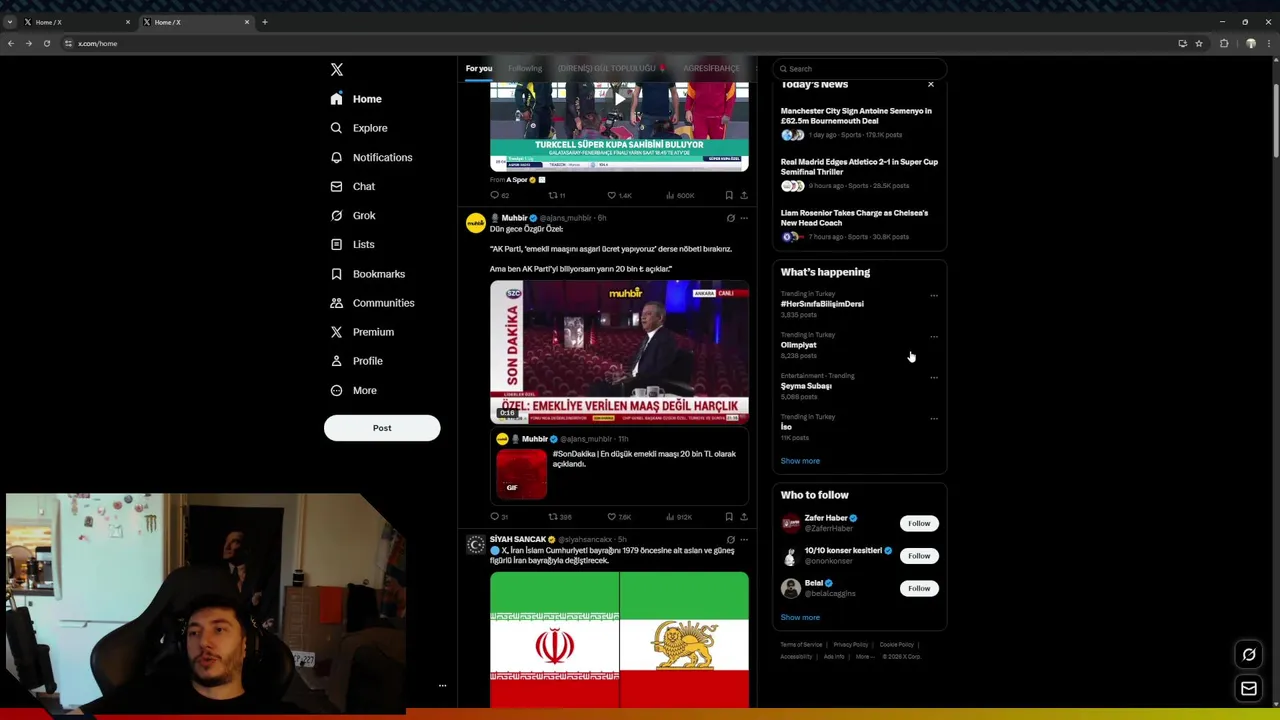
Task: Reply to the Muhbir post
Action: pyautogui.click(x=499, y=517)
